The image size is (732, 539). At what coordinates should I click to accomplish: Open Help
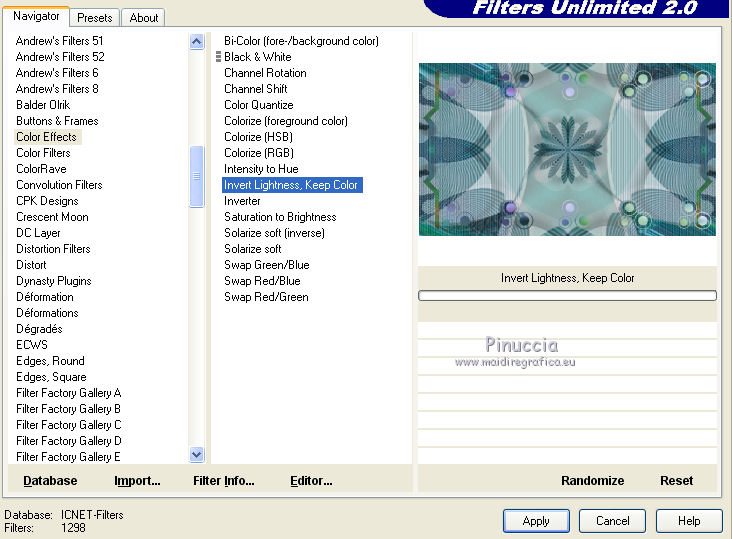point(689,521)
